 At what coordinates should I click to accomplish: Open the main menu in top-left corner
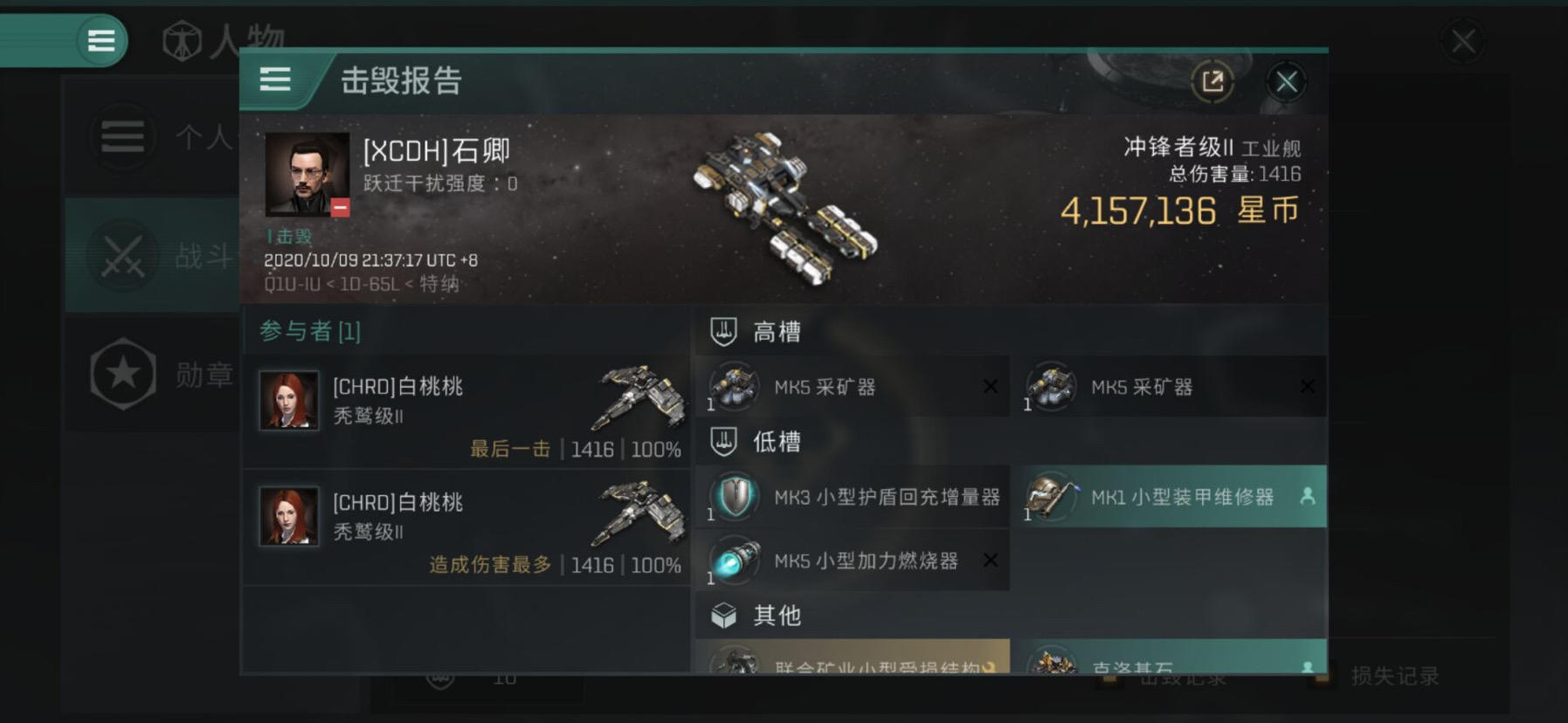(x=100, y=40)
